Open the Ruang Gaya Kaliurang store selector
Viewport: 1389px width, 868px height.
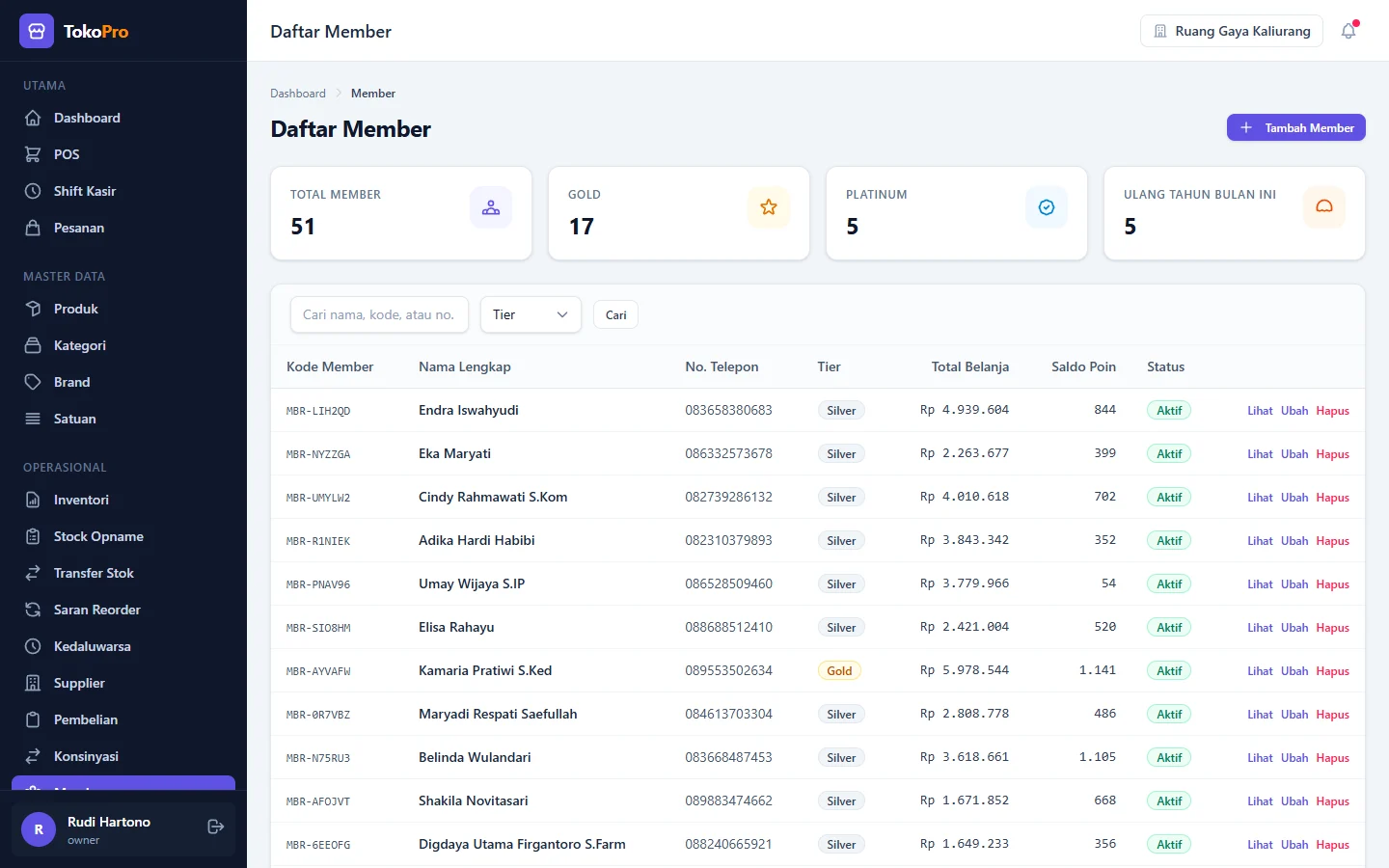coord(1232,31)
